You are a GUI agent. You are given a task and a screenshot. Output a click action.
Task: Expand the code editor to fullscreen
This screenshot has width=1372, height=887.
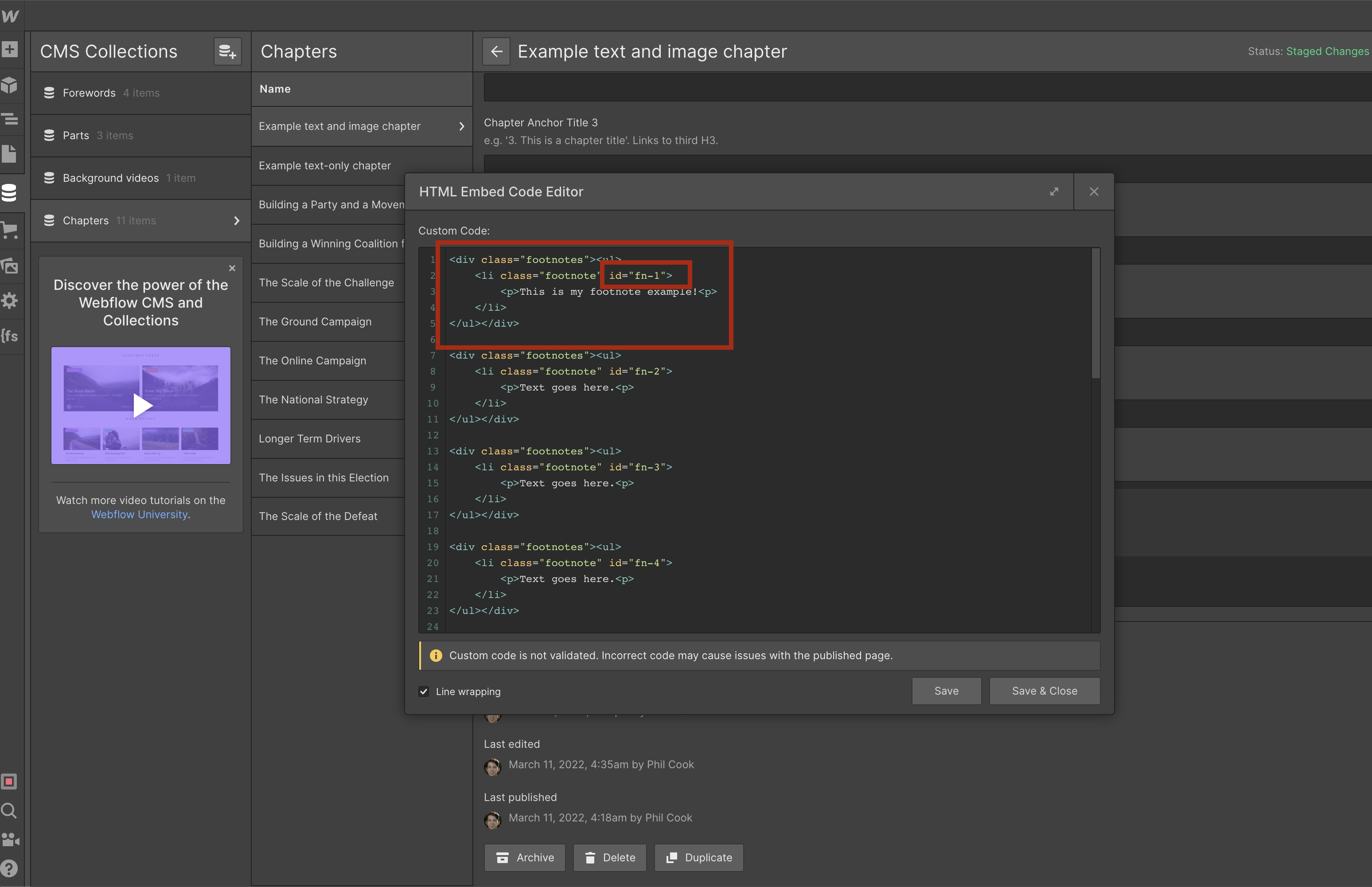[x=1054, y=192]
